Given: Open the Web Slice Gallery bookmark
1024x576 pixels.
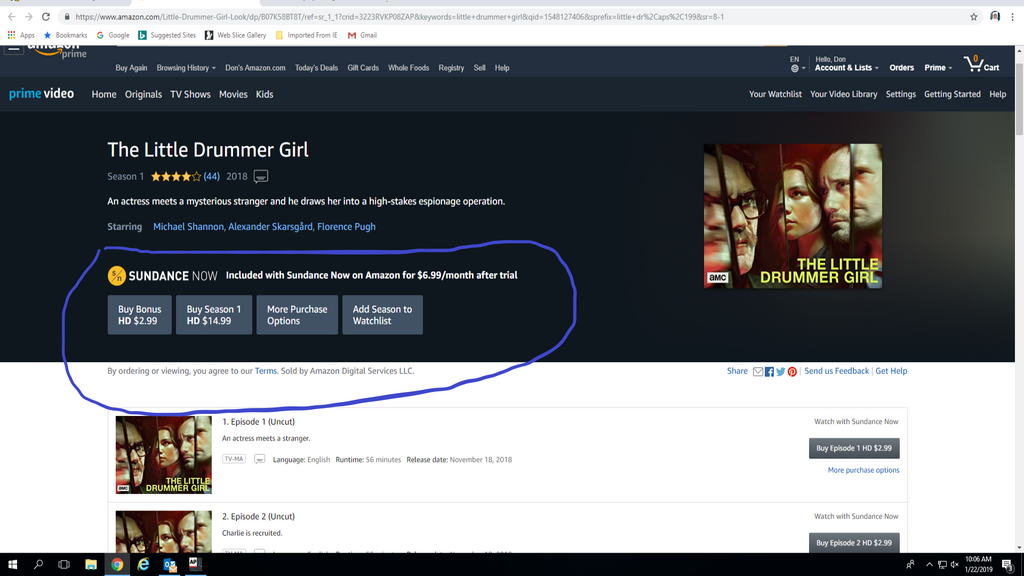Looking at the screenshot, I should coord(235,35).
